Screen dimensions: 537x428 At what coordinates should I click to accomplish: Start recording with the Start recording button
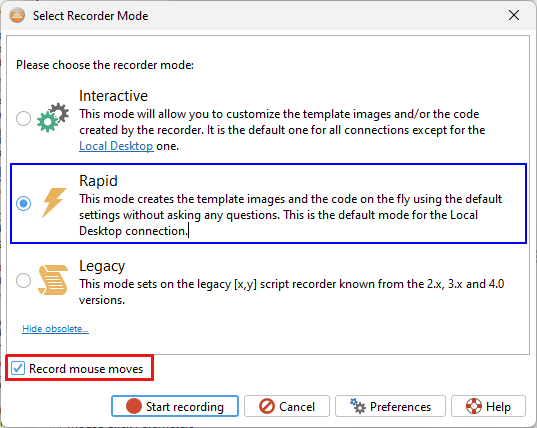pos(175,406)
